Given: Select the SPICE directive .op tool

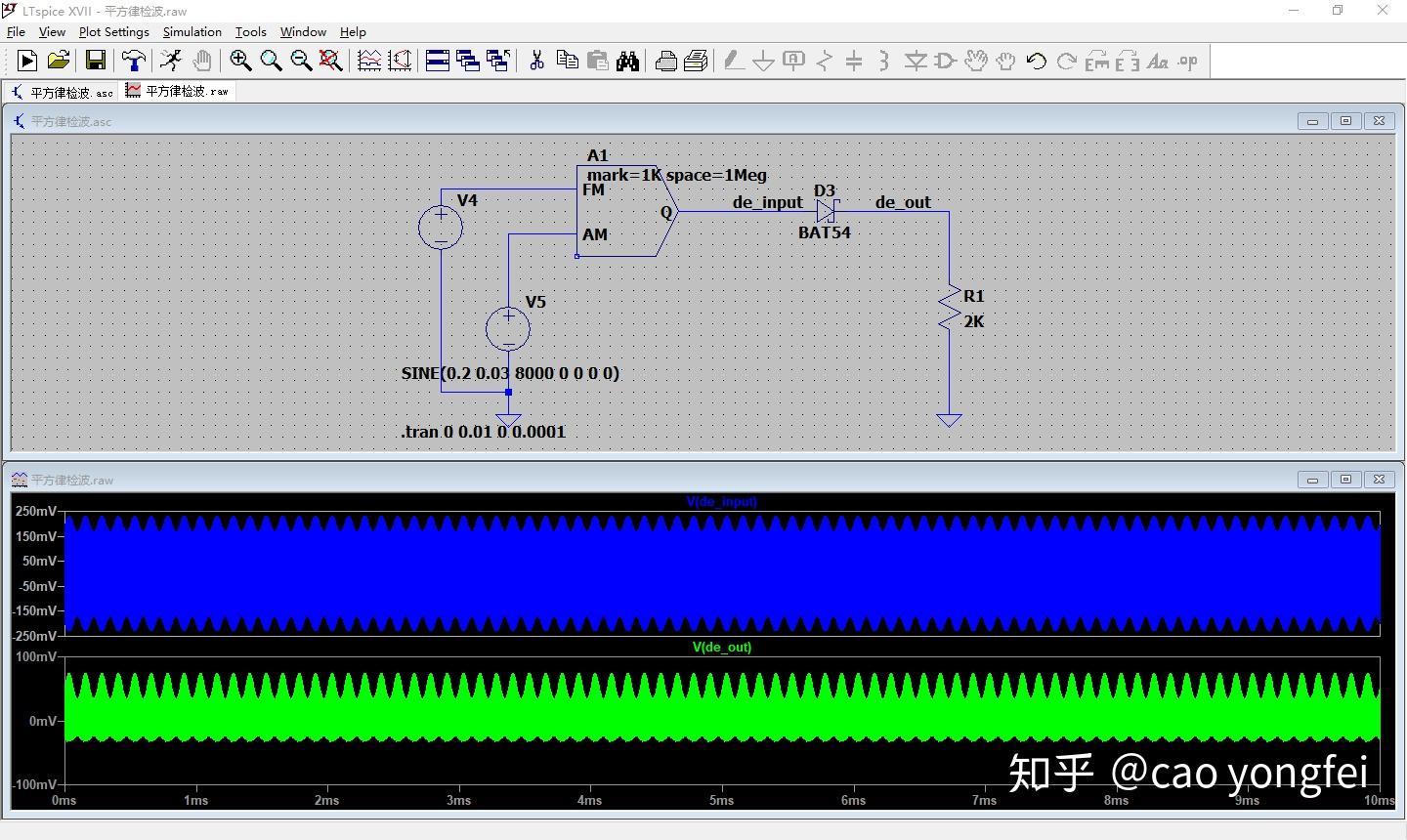Looking at the screenshot, I should (1187, 61).
